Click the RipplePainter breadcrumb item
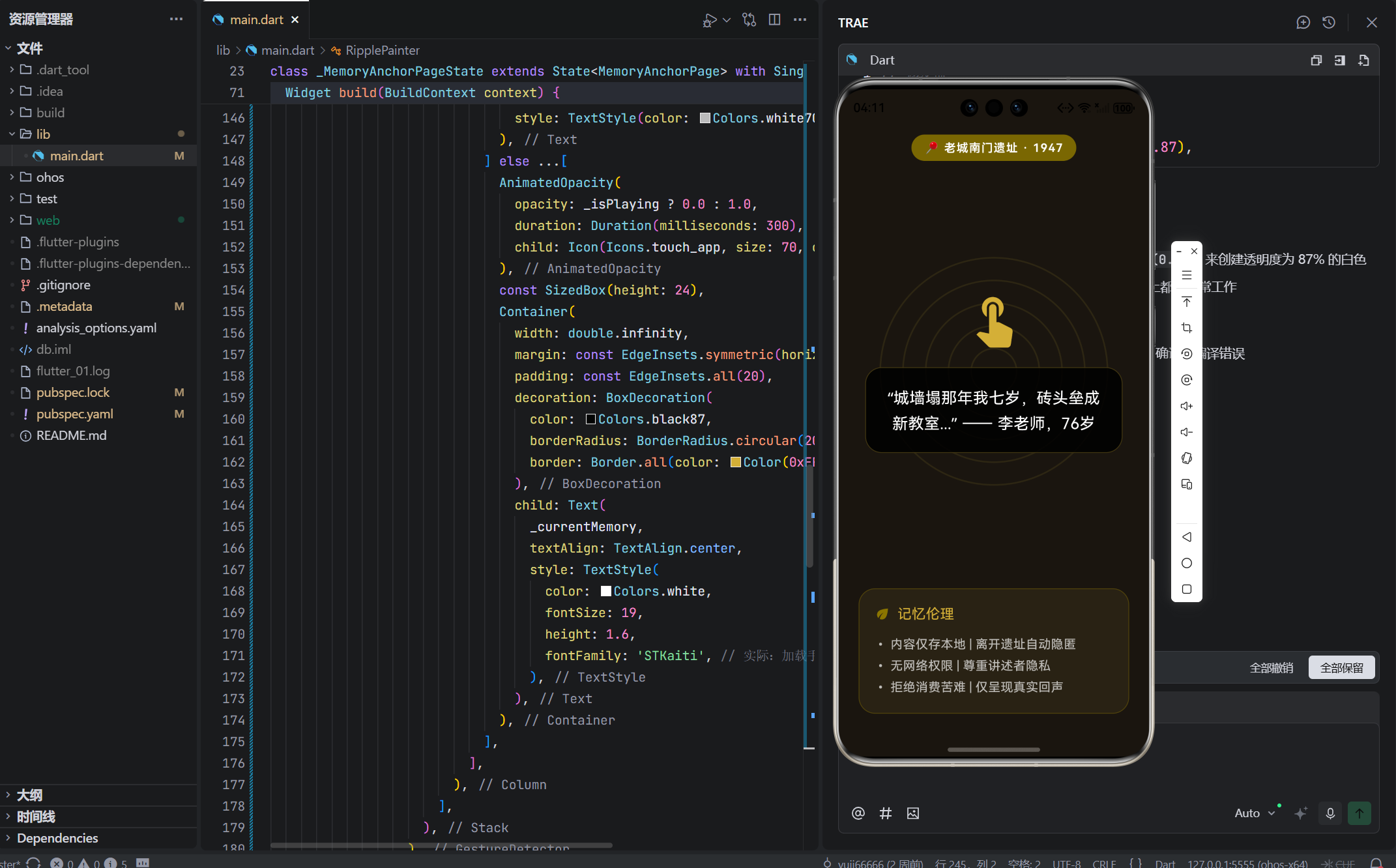Viewport: 1396px width, 868px height. [382, 50]
